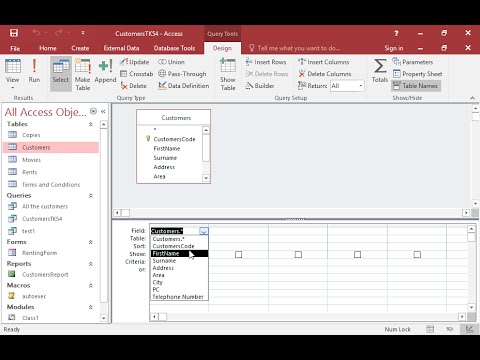Open the Home ribbon tab
Image resolution: width=480 pixels, height=360 pixels.
pos(48,48)
